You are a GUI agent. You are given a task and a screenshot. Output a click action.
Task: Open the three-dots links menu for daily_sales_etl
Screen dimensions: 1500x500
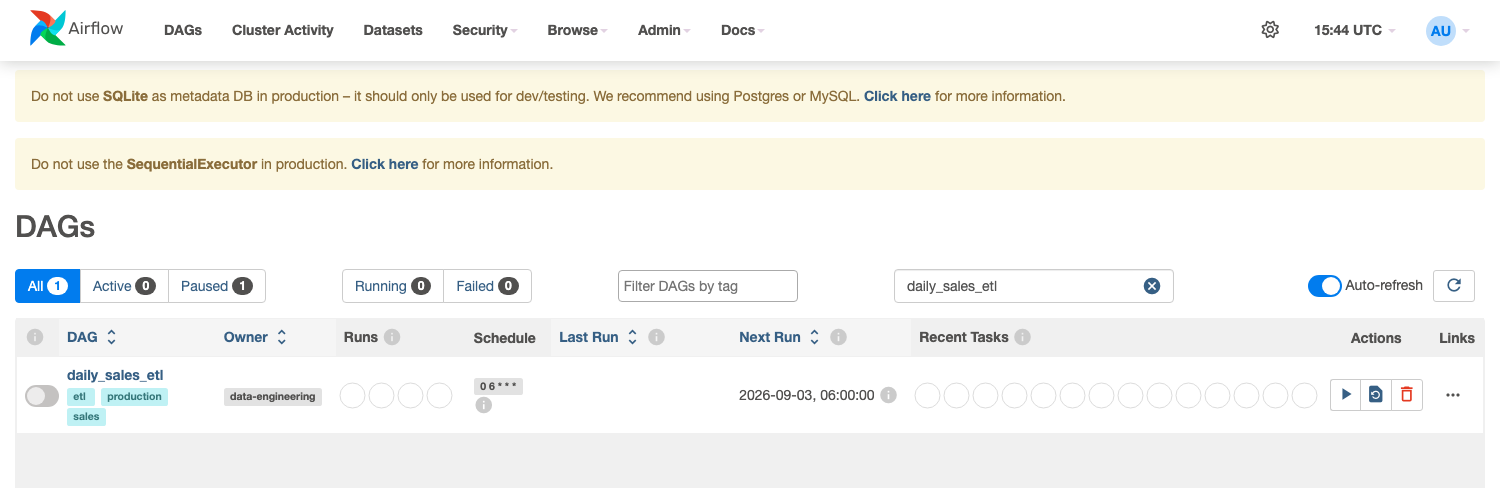click(x=1453, y=395)
